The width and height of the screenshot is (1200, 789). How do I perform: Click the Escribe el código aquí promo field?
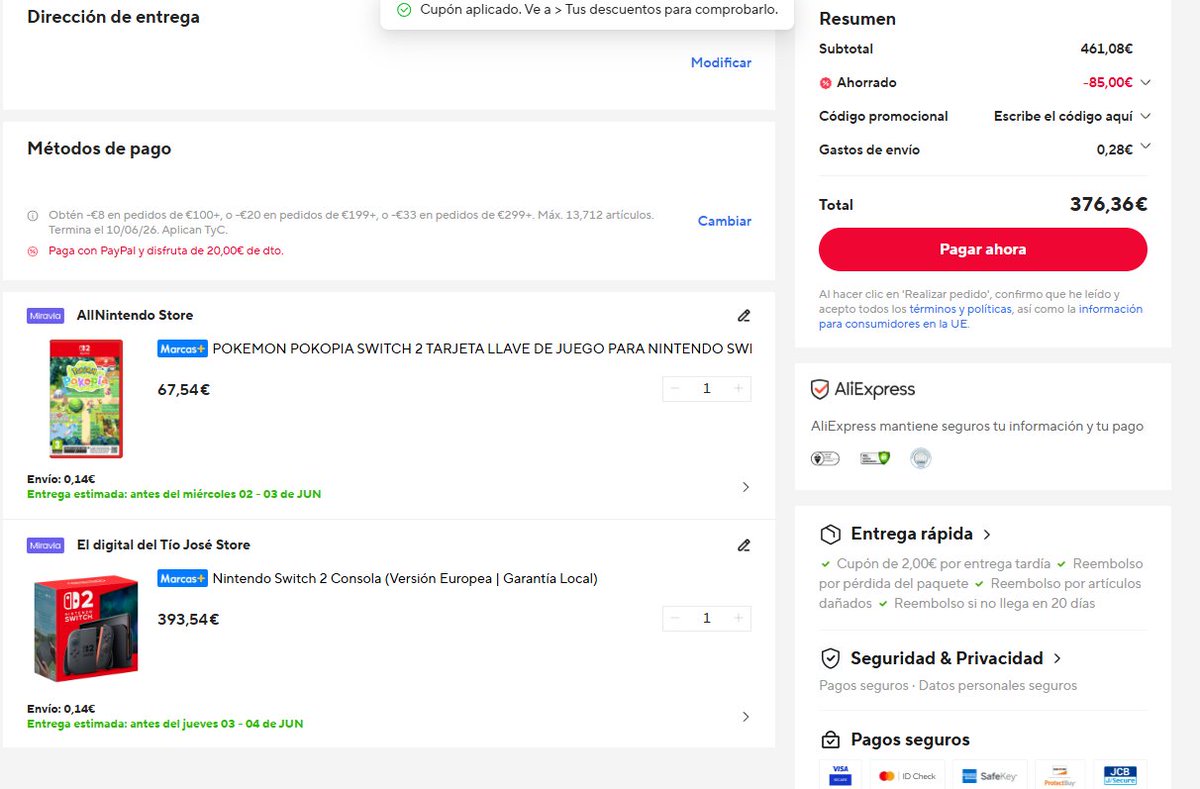point(1063,116)
